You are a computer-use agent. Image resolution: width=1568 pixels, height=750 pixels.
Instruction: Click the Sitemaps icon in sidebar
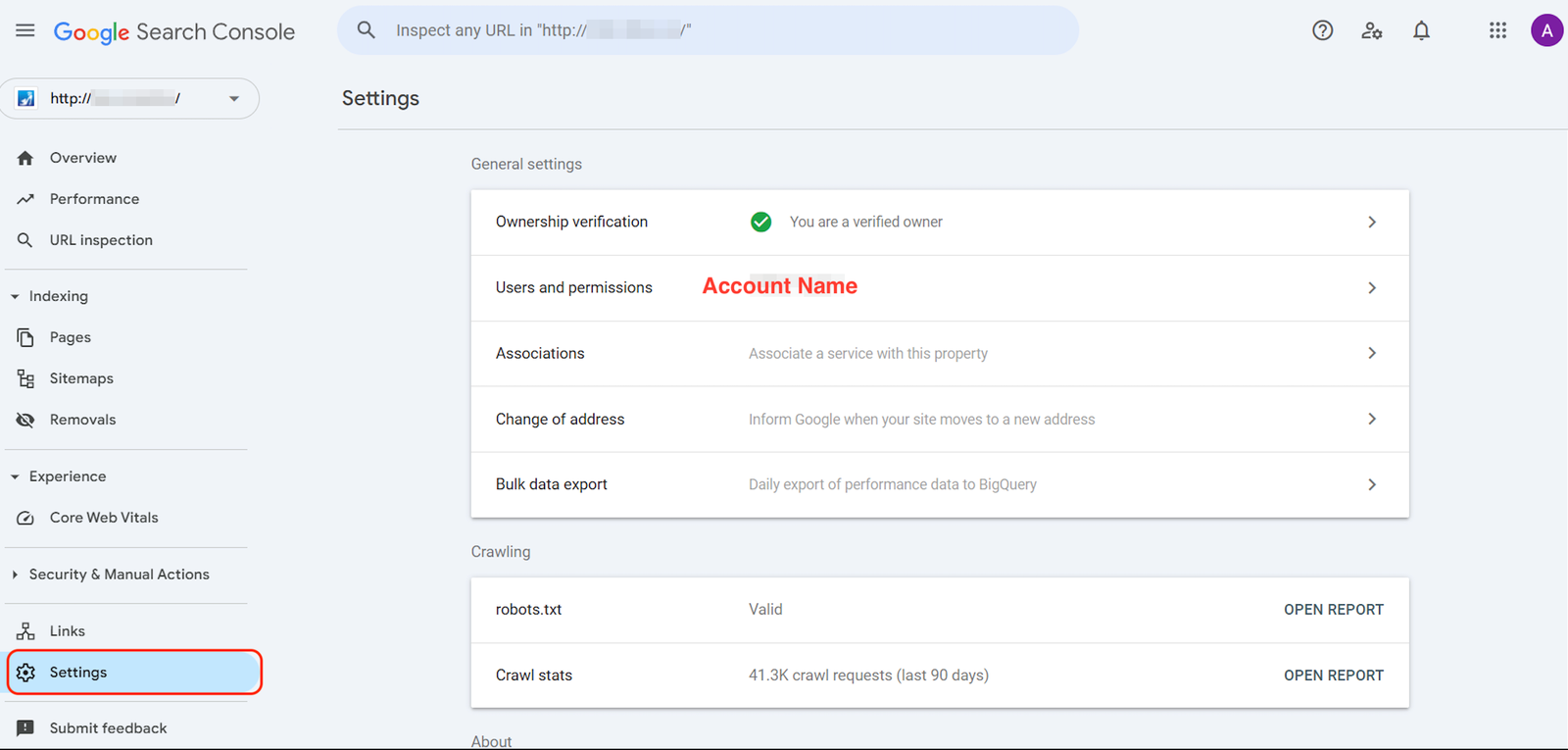tap(25, 378)
